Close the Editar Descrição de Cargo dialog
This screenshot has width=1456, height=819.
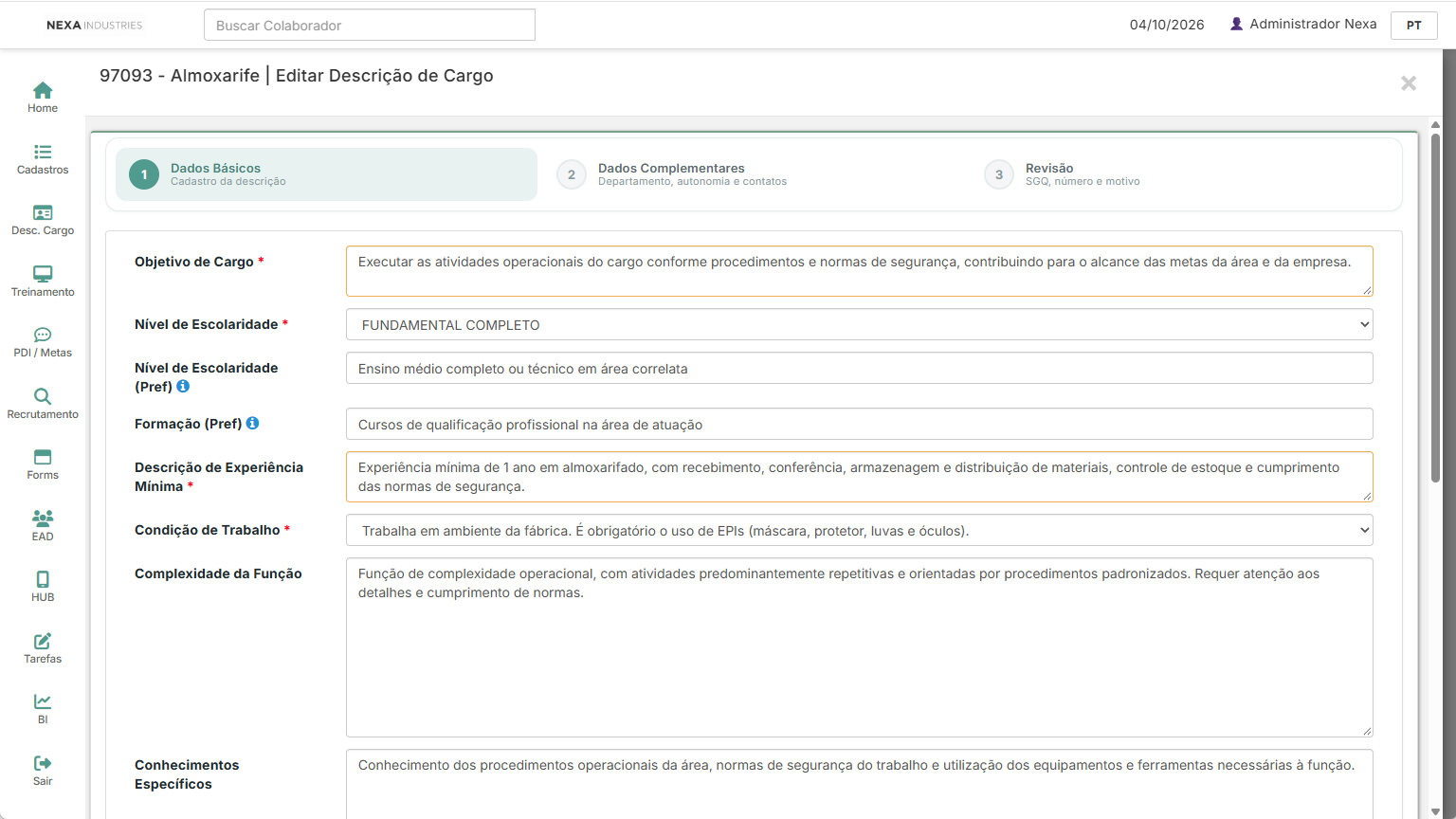click(x=1409, y=83)
